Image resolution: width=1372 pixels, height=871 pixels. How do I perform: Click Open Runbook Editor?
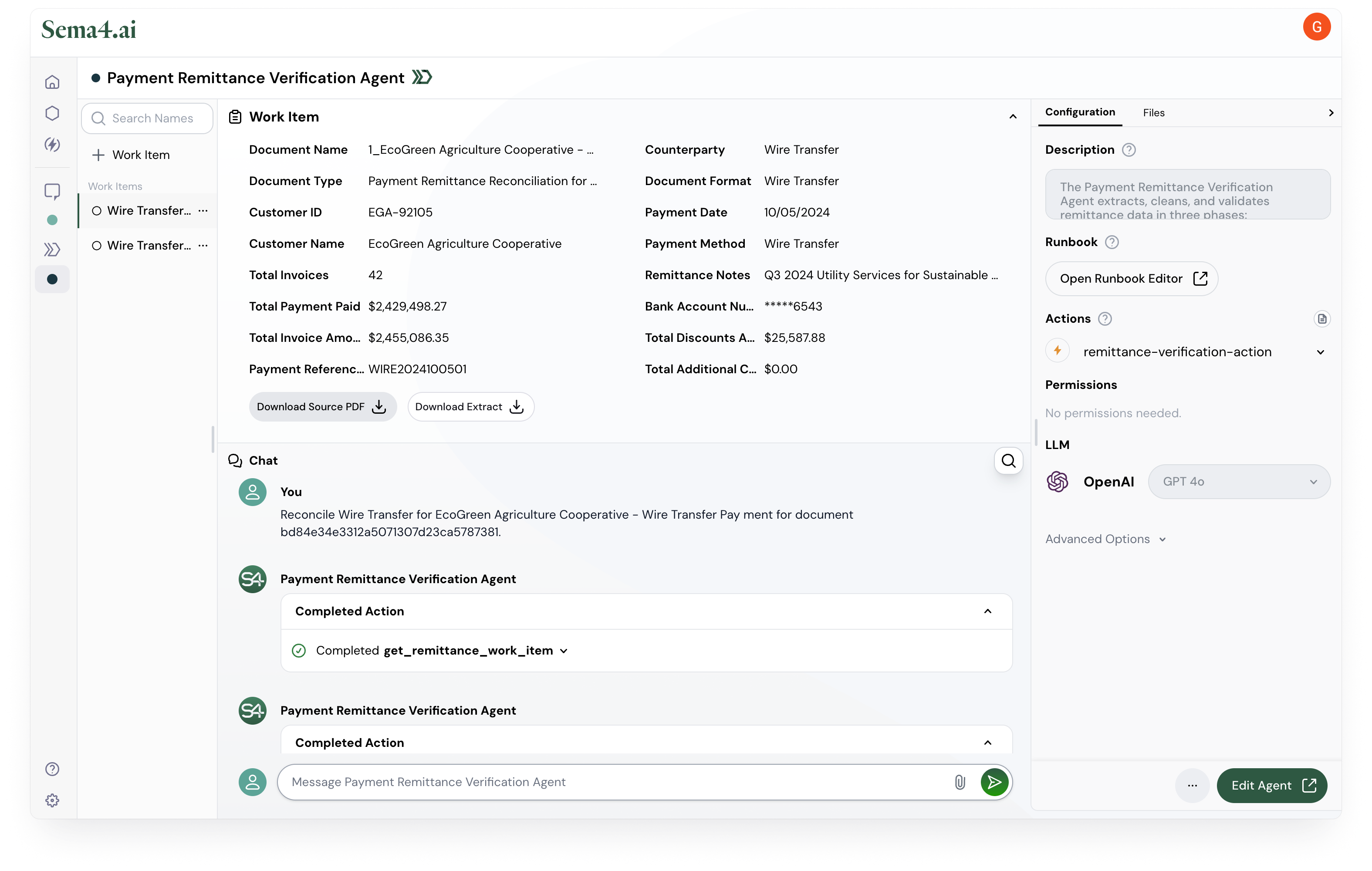(x=1131, y=279)
